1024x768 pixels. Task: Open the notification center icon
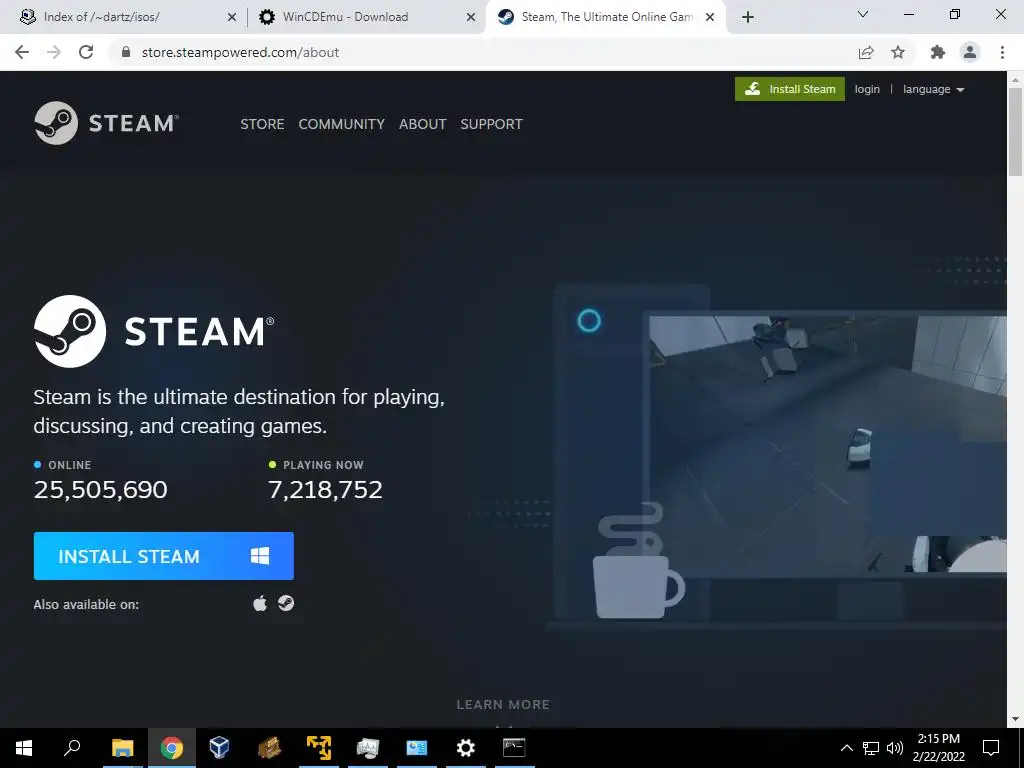tap(991, 748)
